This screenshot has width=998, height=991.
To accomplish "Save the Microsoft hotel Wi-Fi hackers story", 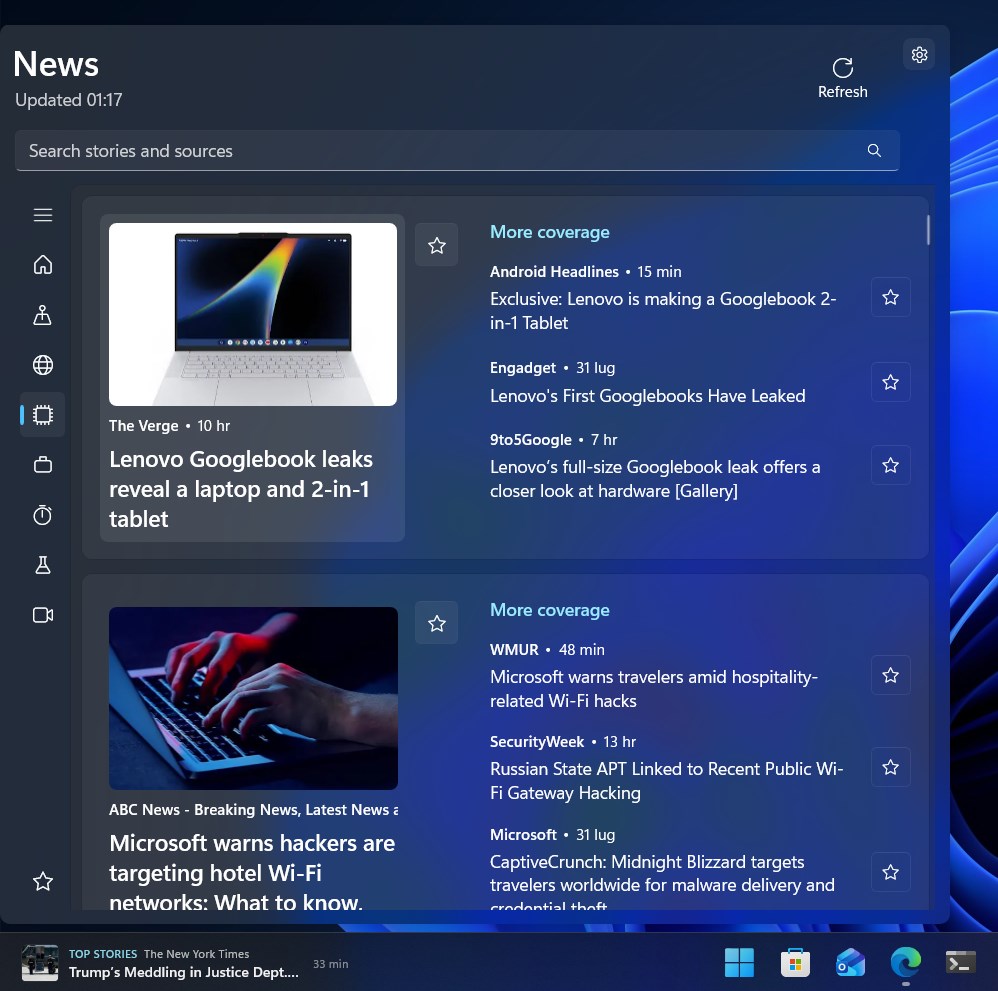I will click(x=437, y=623).
